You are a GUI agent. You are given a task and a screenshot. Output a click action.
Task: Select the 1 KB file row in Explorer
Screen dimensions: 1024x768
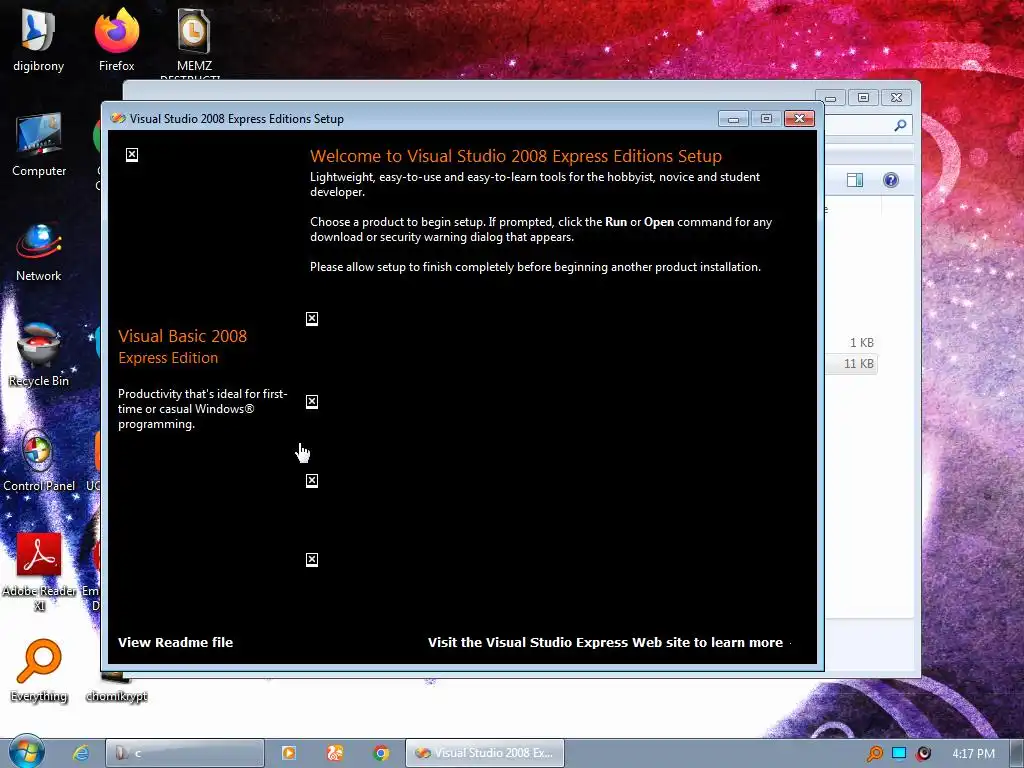click(x=852, y=343)
